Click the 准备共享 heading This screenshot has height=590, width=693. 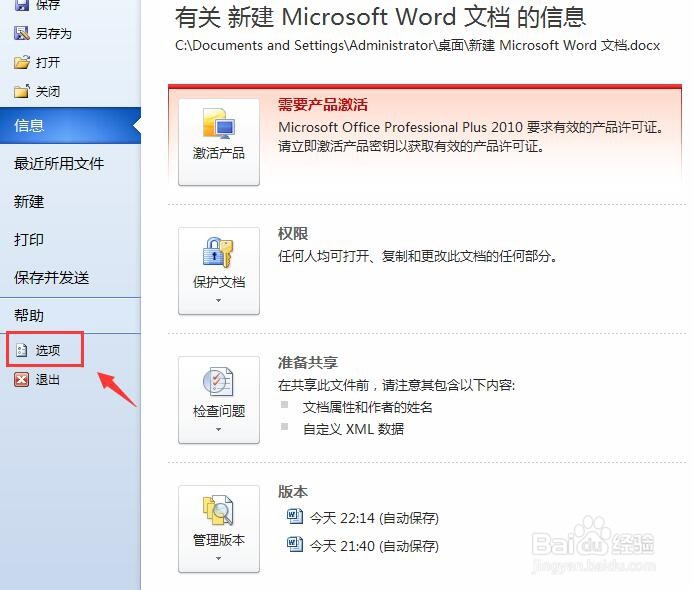[308, 362]
